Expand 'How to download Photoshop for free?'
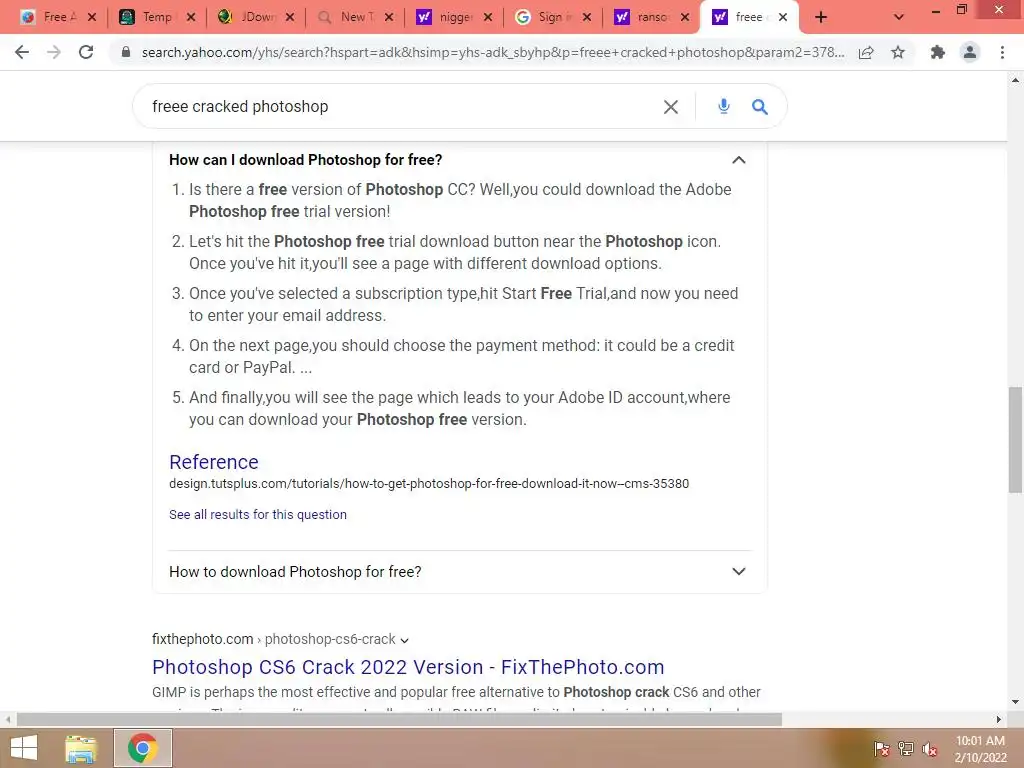The image size is (1024, 768). tap(739, 571)
